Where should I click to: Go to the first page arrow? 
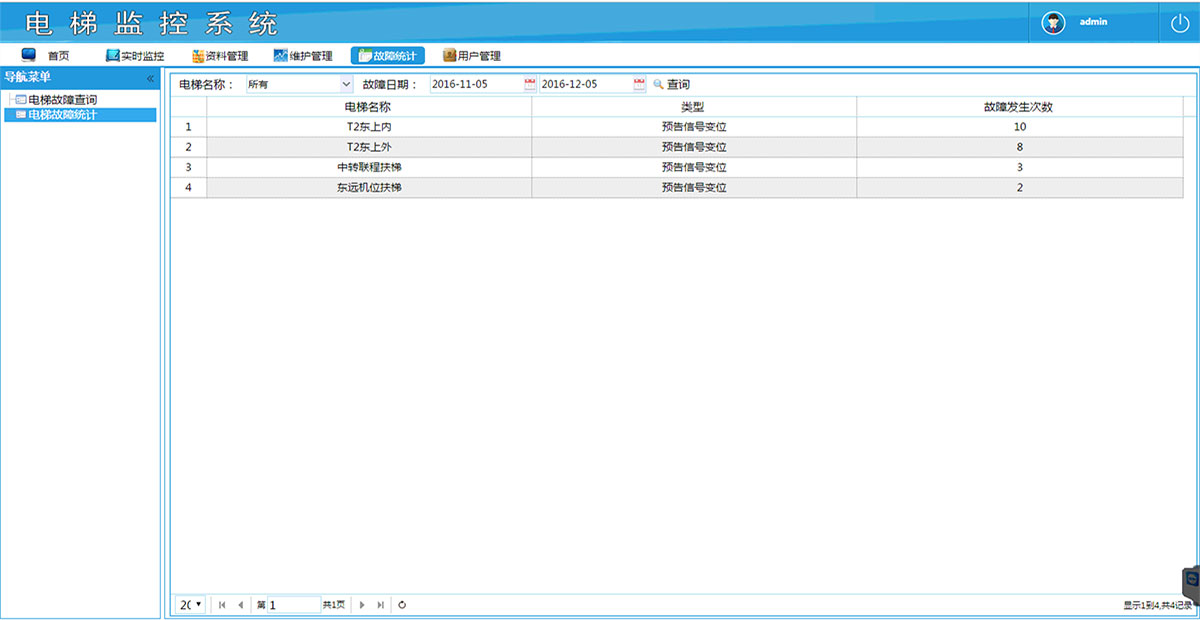[222, 605]
